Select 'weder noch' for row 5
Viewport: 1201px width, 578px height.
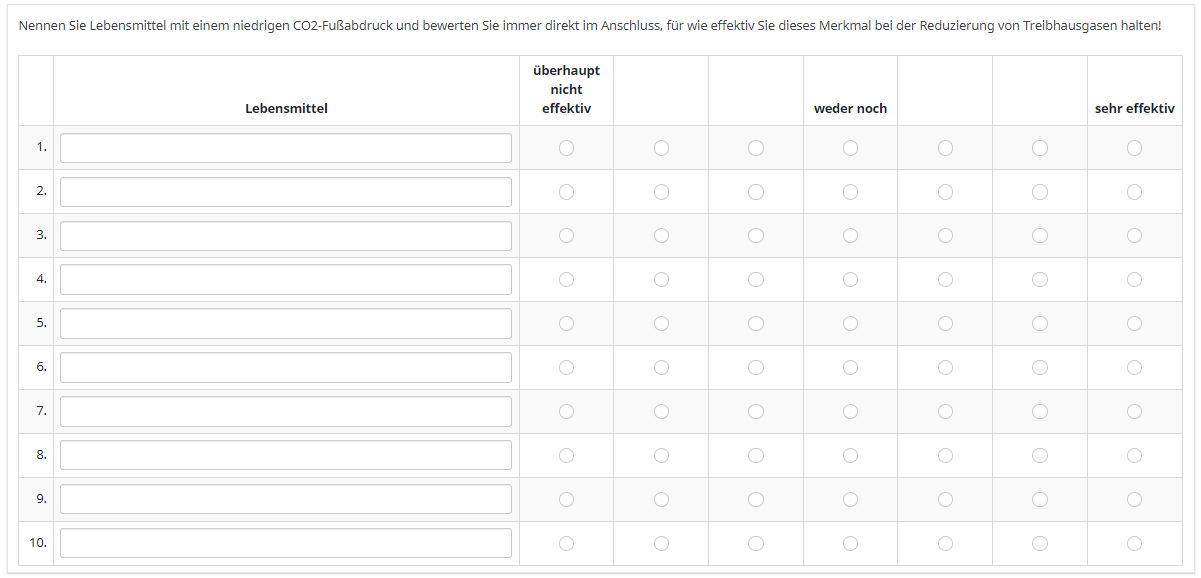[850, 324]
